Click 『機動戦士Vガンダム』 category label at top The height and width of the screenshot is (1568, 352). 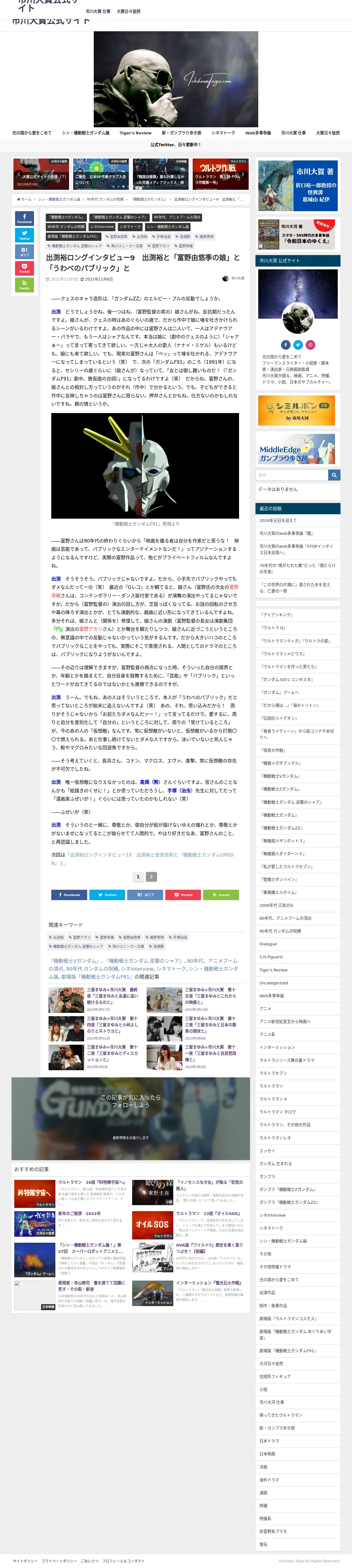66,217
